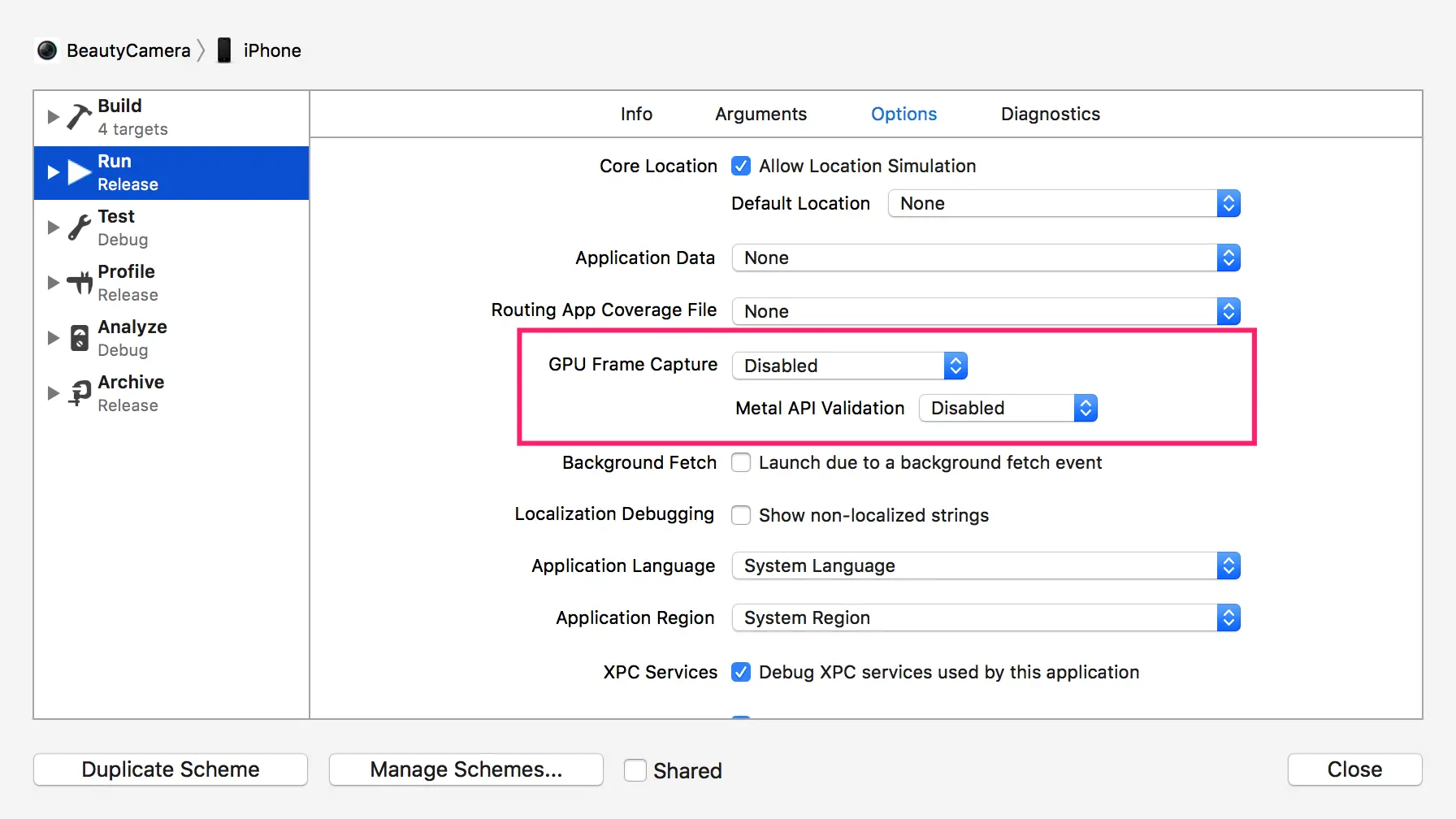Screen dimensions: 1456x819
Task: Select the Analyze Debug row
Action: (171, 338)
